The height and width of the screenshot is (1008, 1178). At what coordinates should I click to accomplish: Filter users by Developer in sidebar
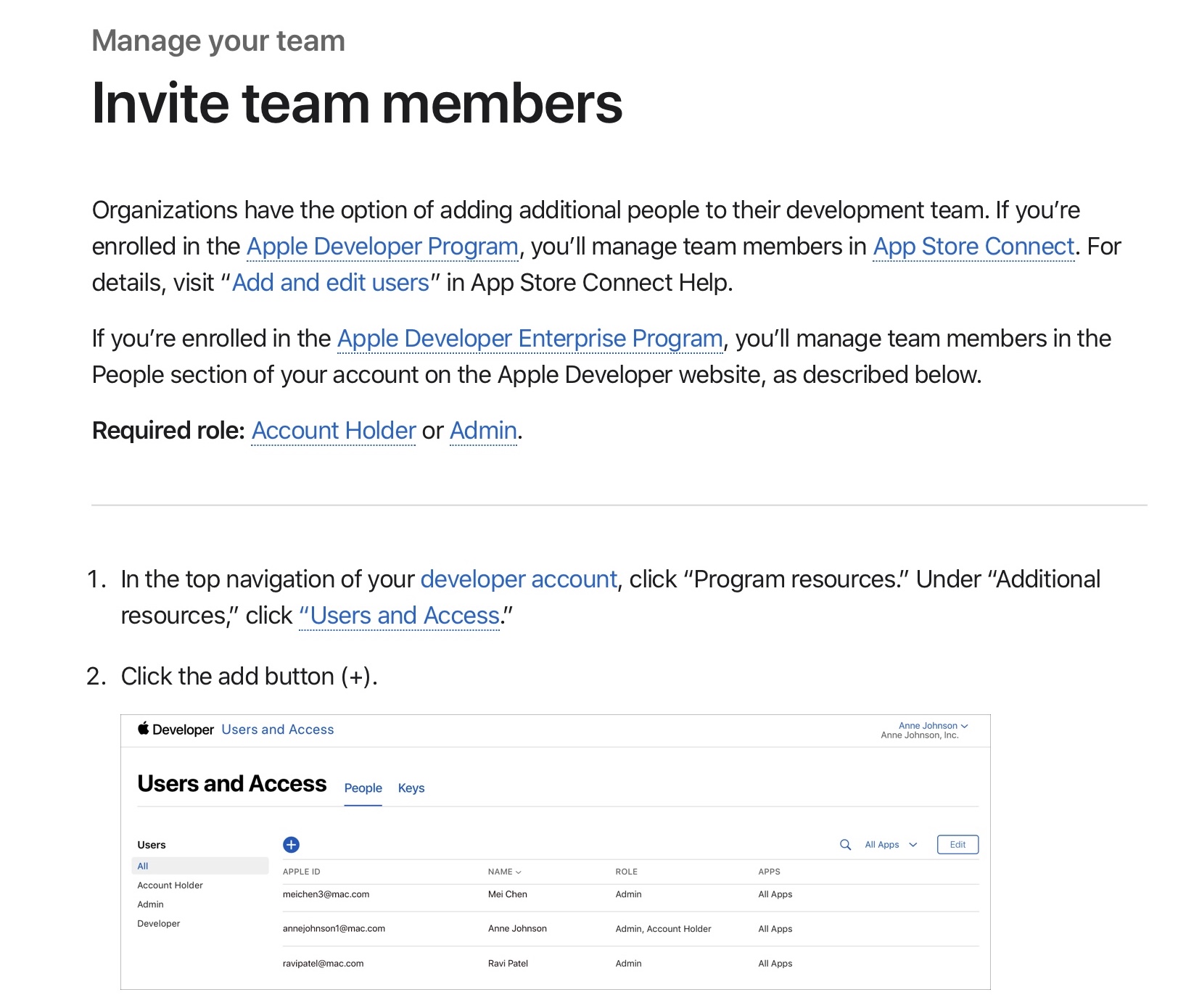pos(159,924)
